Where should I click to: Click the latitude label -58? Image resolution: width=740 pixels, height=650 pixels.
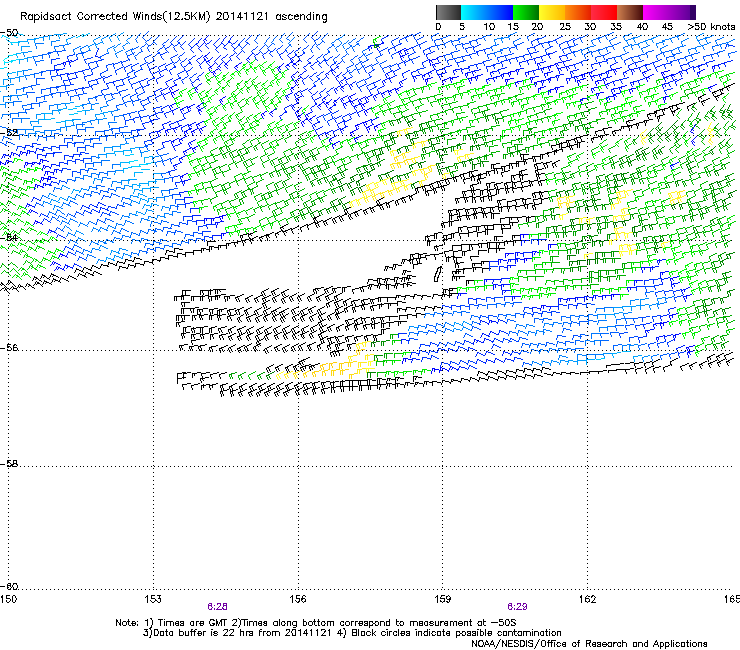pos(9,464)
